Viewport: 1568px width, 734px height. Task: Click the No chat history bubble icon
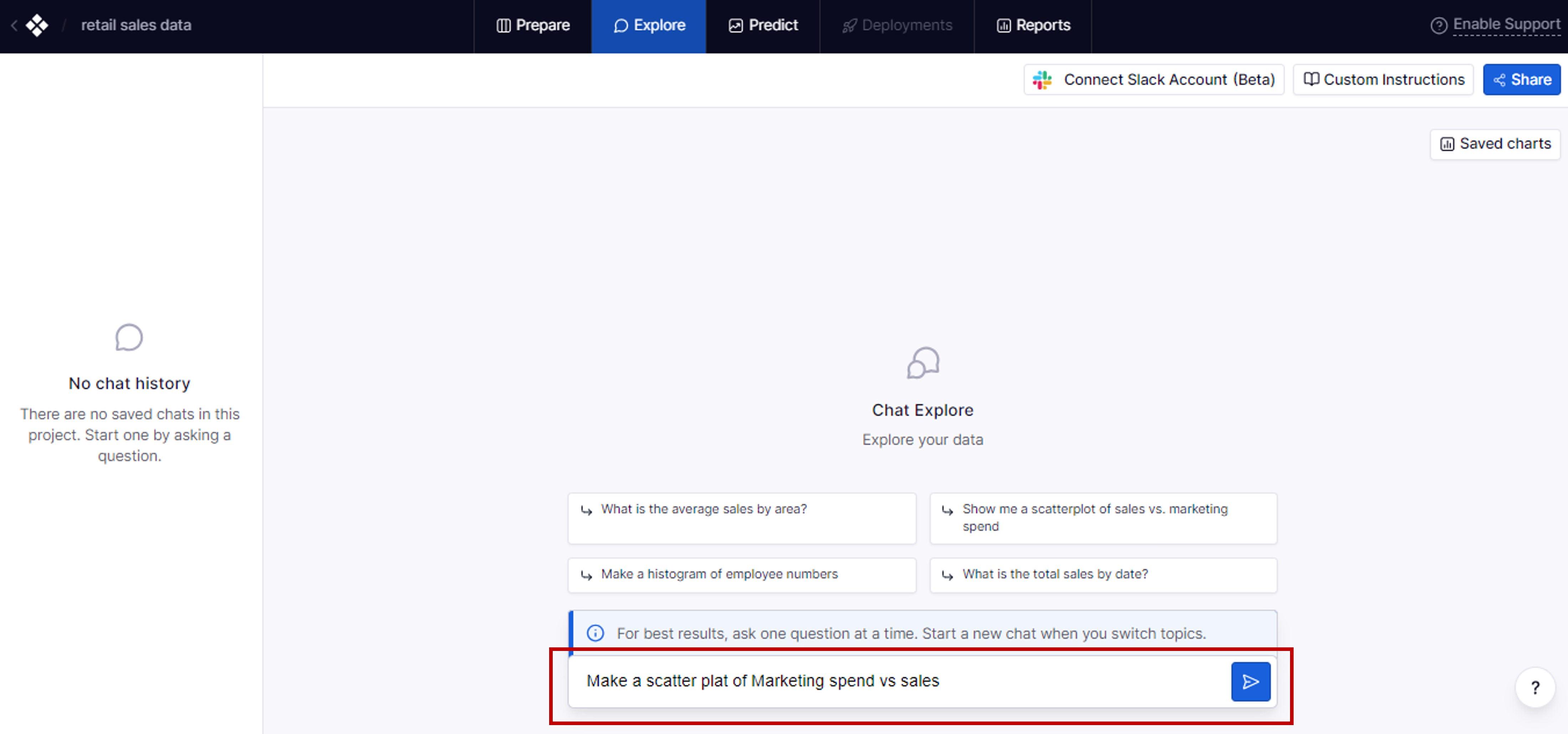pyautogui.click(x=129, y=338)
